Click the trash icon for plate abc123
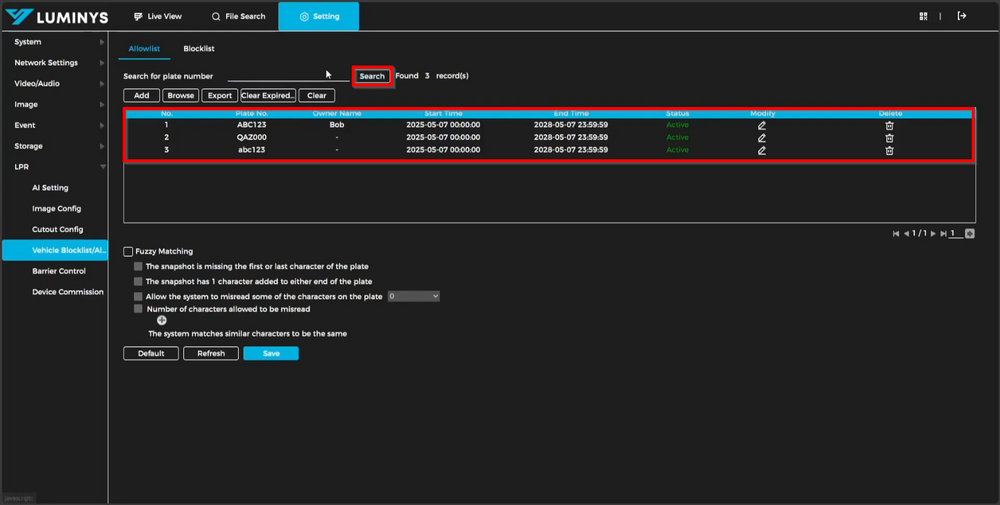 (x=889, y=150)
